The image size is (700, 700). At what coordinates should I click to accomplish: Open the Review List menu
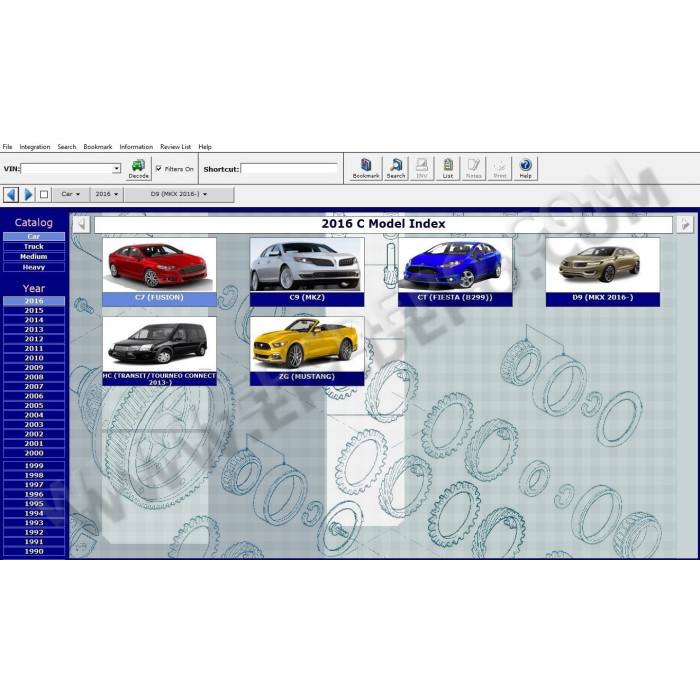click(x=175, y=147)
